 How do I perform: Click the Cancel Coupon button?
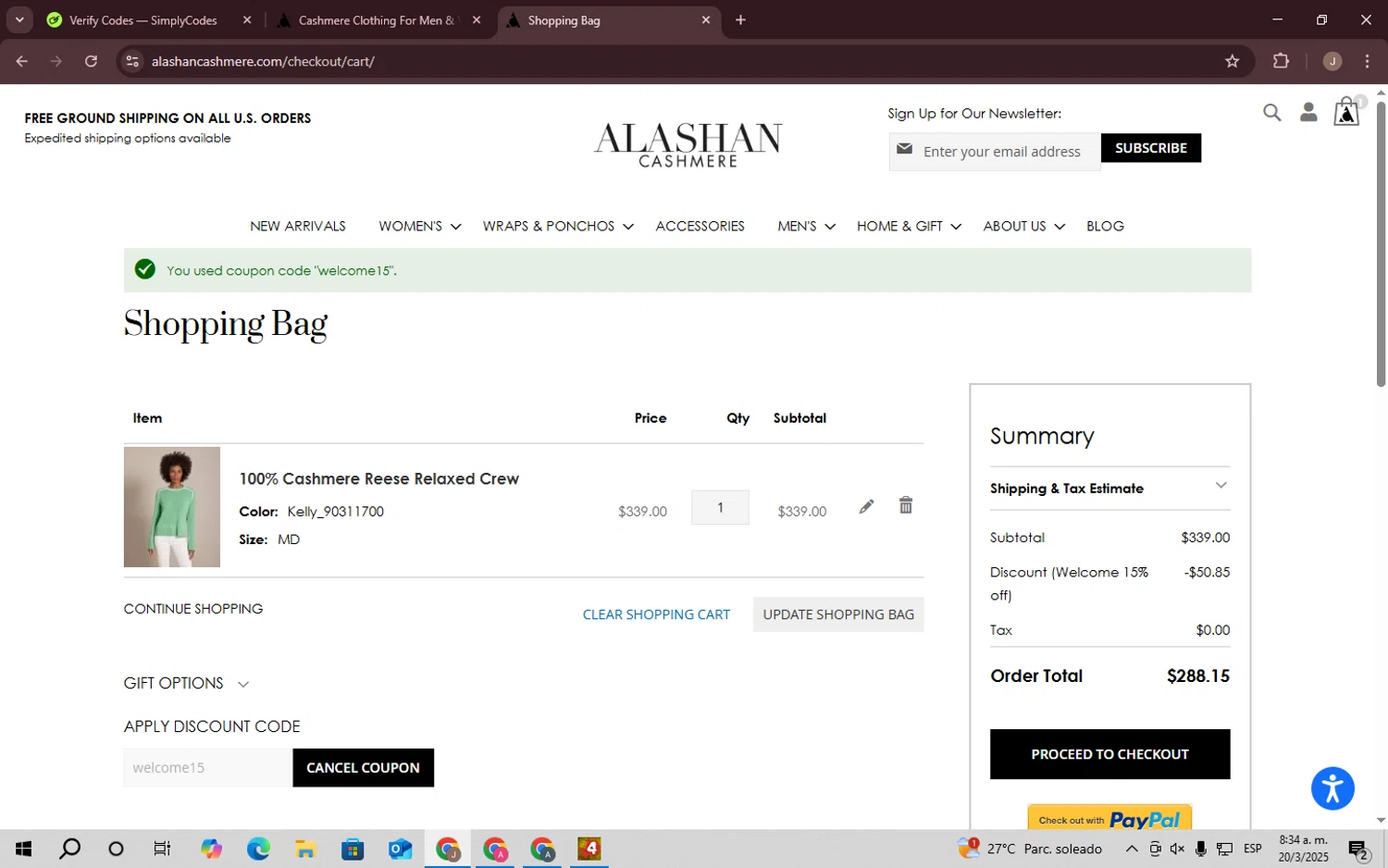pos(363,768)
